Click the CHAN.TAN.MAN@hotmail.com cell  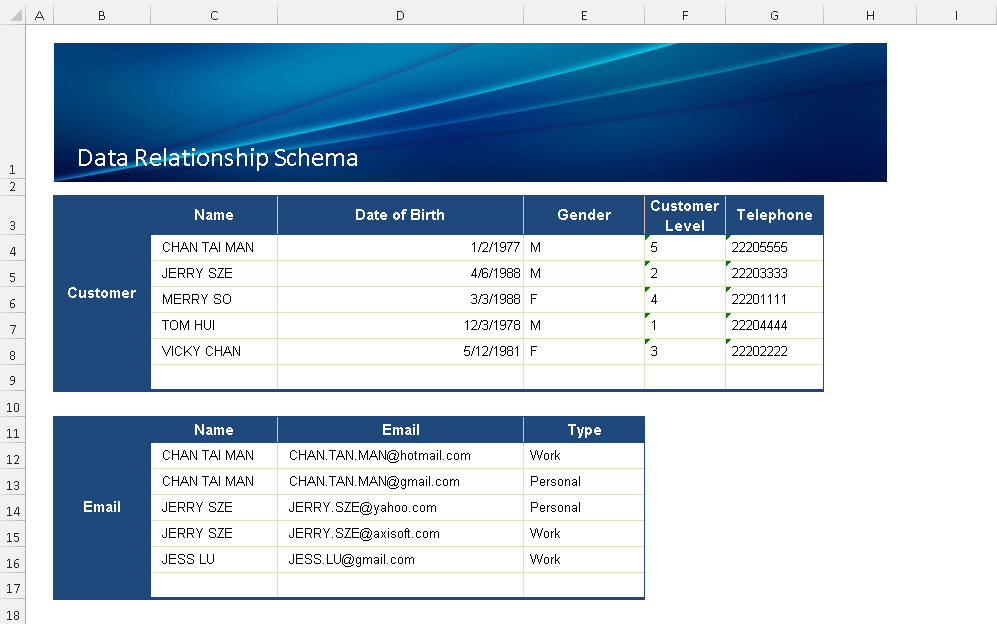pos(400,456)
